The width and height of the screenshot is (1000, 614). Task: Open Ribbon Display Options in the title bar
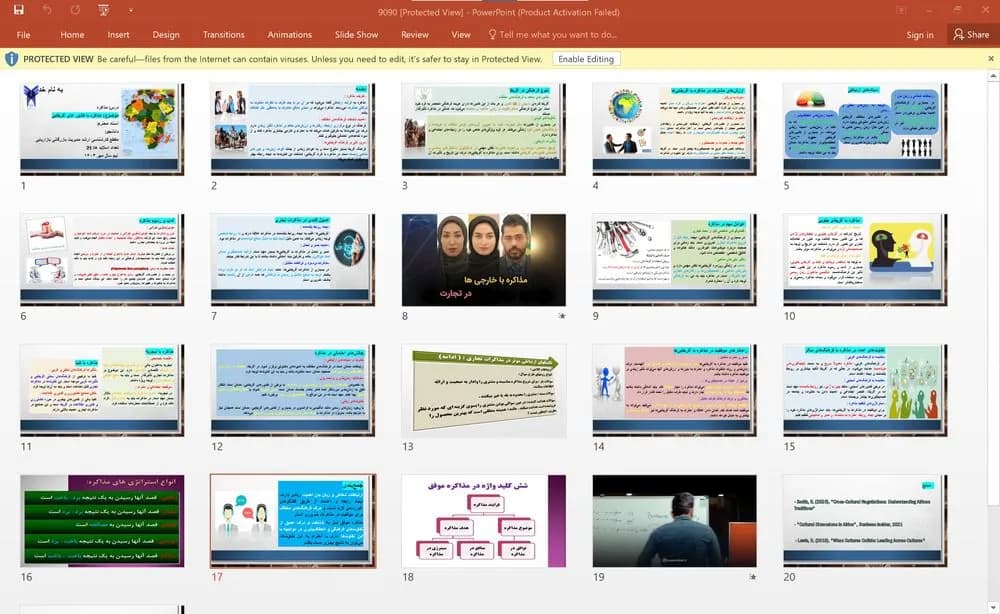[901, 10]
